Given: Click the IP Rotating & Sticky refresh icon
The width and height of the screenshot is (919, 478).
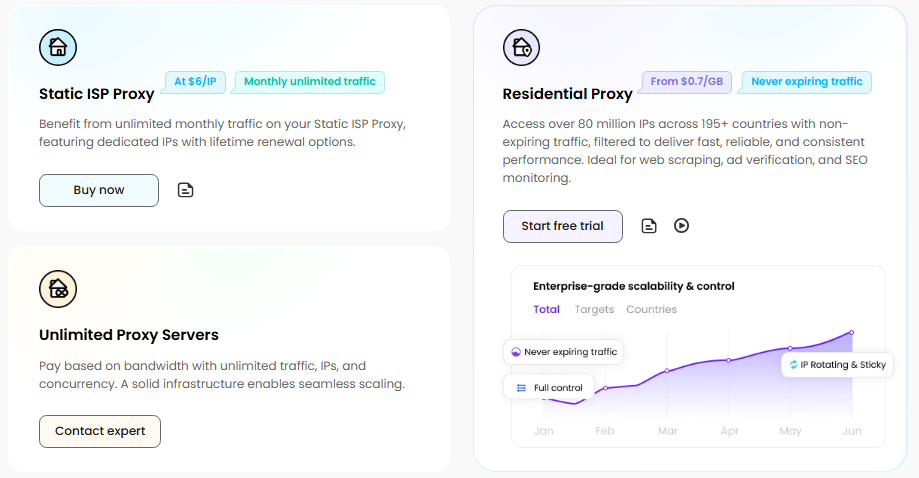Looking at the screenshot, I should click(x=794, y=365).
